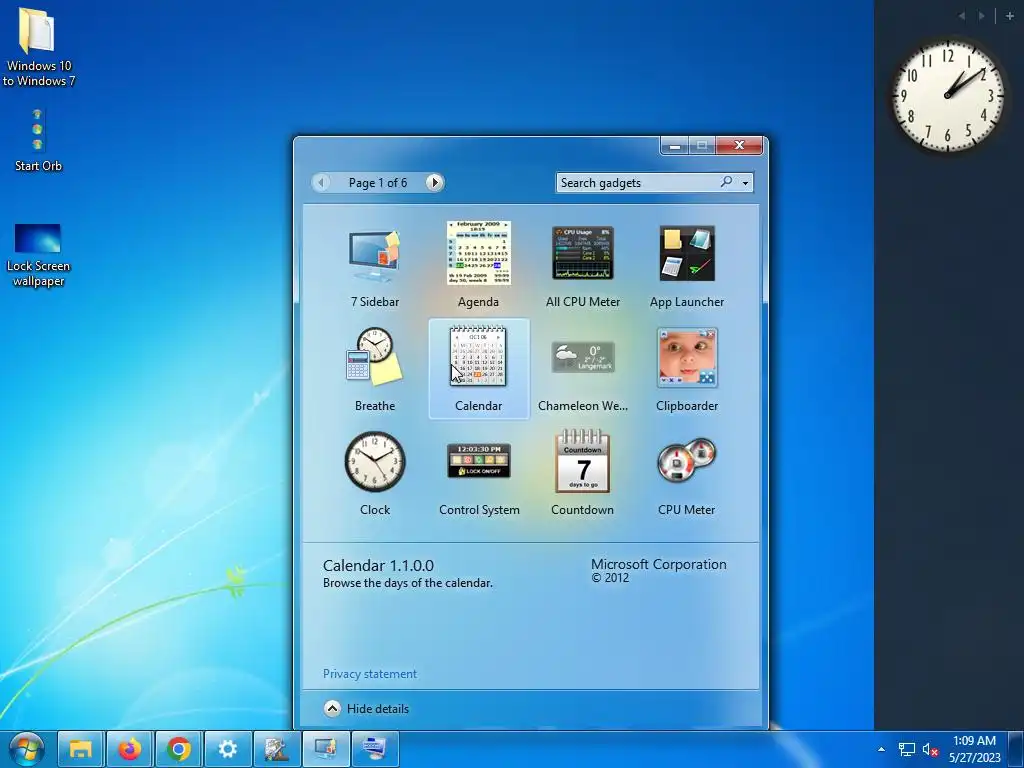Select the Clipboarder gadget
This screenshot has width=1024, height=768.
pos(686,370)
